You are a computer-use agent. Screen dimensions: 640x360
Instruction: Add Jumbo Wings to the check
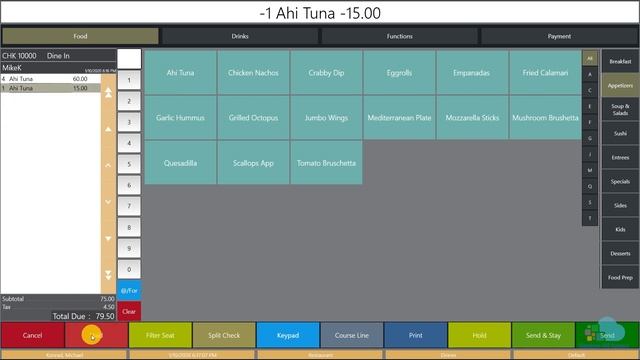326,118
